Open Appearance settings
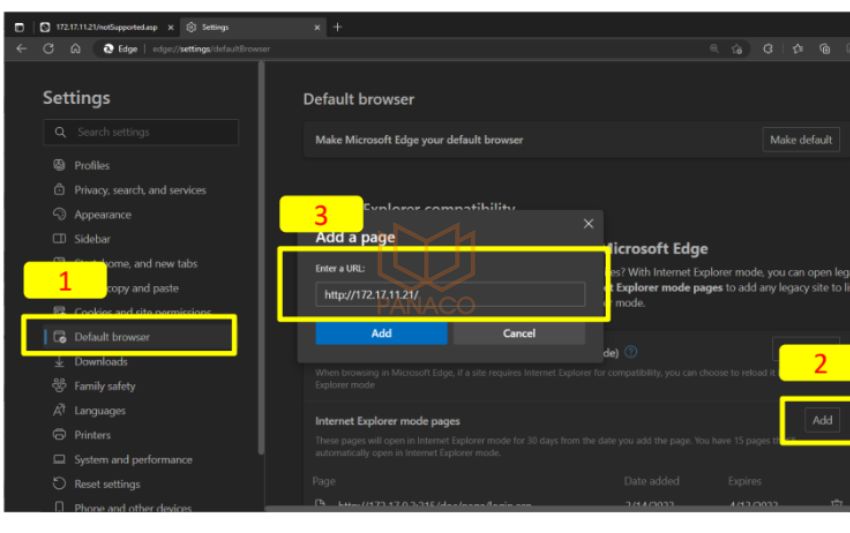Viewport: 850px width, 533px height. coord(102,215)
